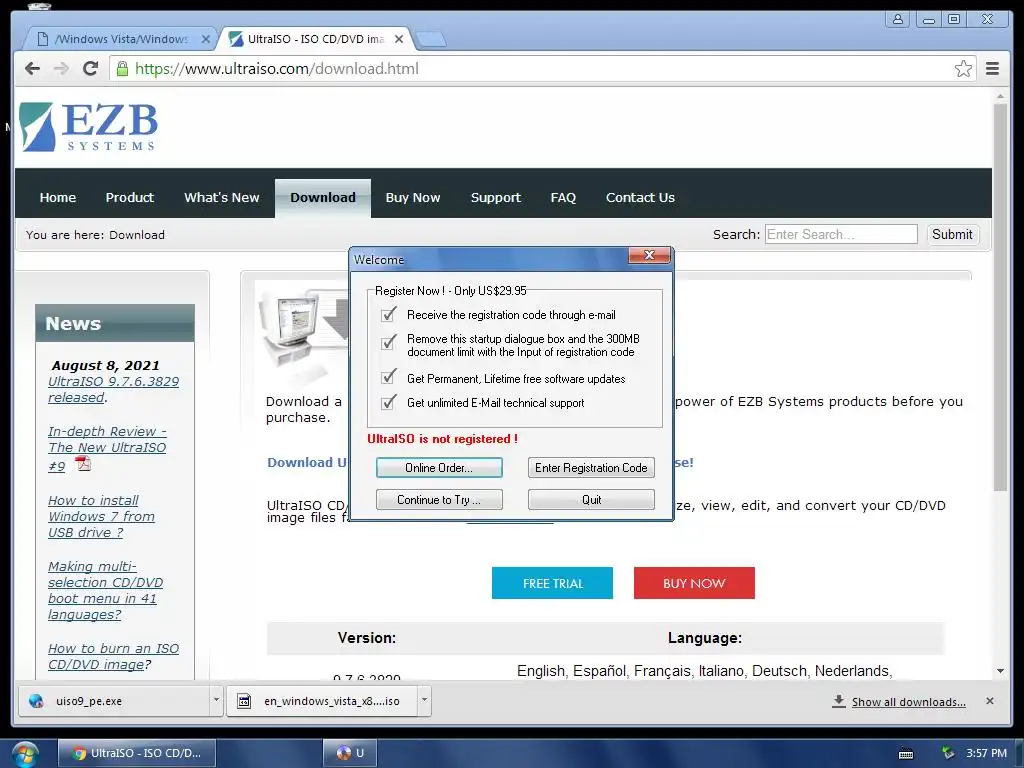Image resolution: width=1024 pixels, height=768 pixels.
Task: Click the search Submit button
Action: pyautogui.click(x=952, y=234)
